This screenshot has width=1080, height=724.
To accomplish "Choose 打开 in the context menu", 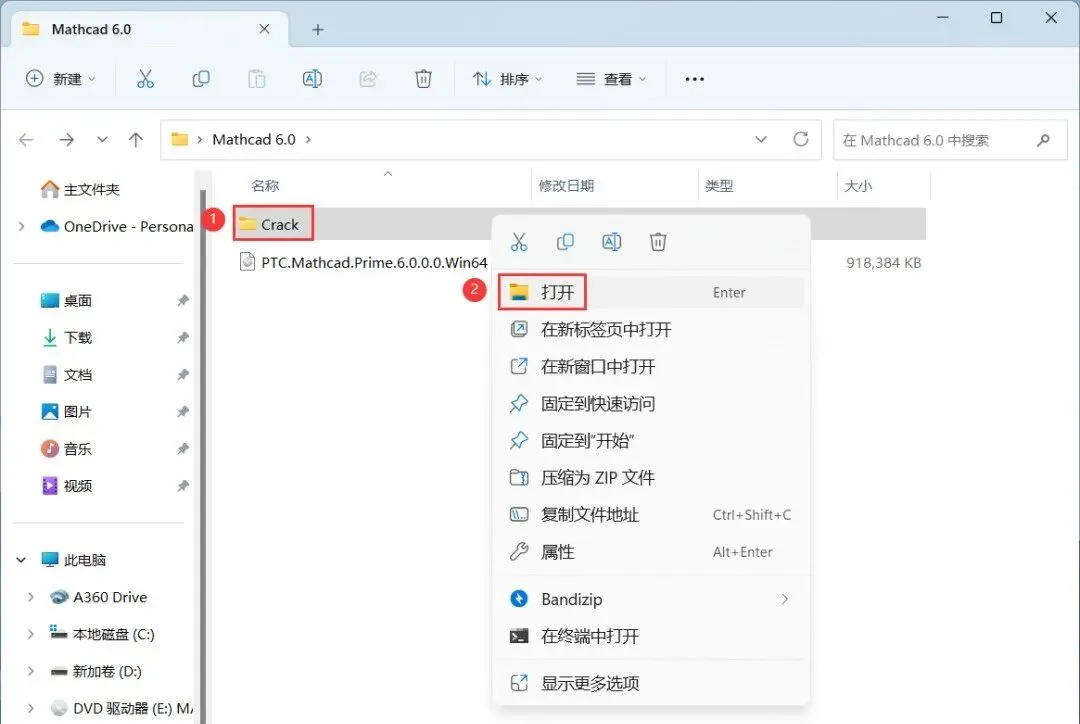I will (x=651, y=293).
